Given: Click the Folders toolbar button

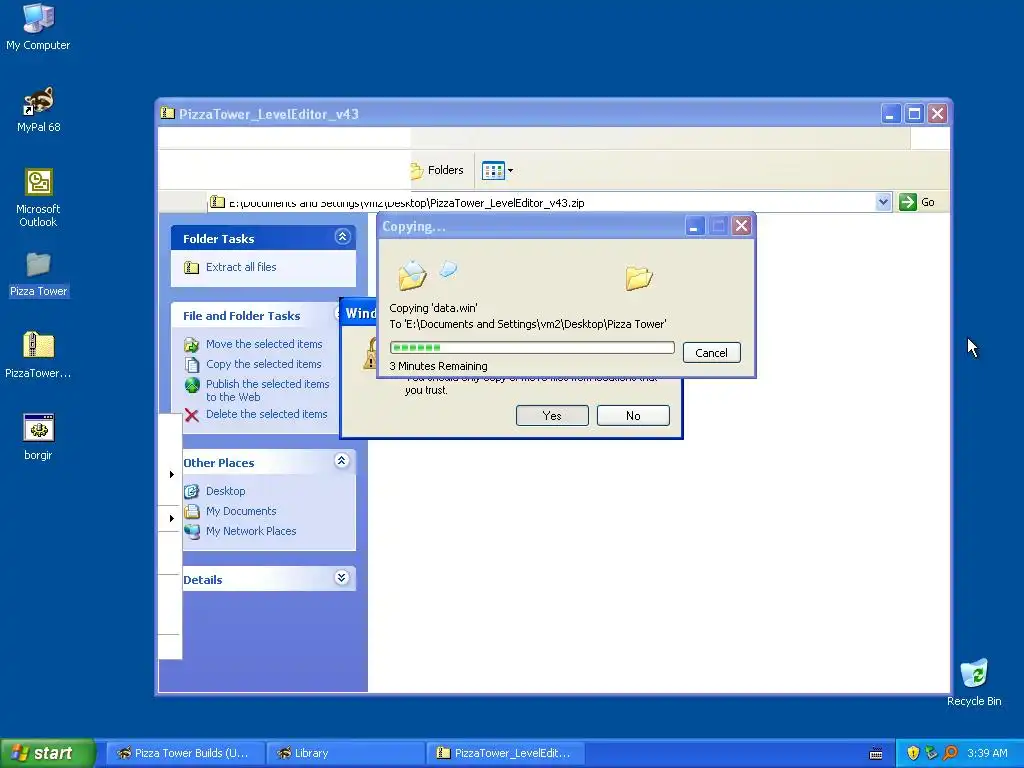Looking at the screenshot, I should 437,170.
